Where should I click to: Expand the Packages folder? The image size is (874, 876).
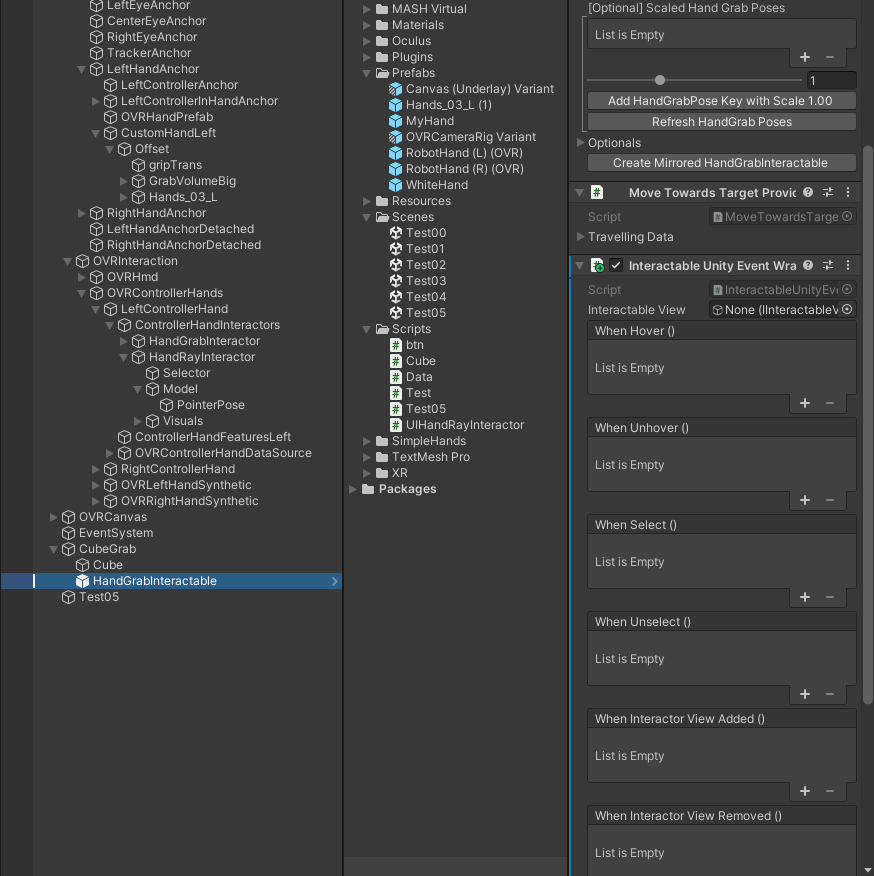pyautogui.click(x=353, y=489)
